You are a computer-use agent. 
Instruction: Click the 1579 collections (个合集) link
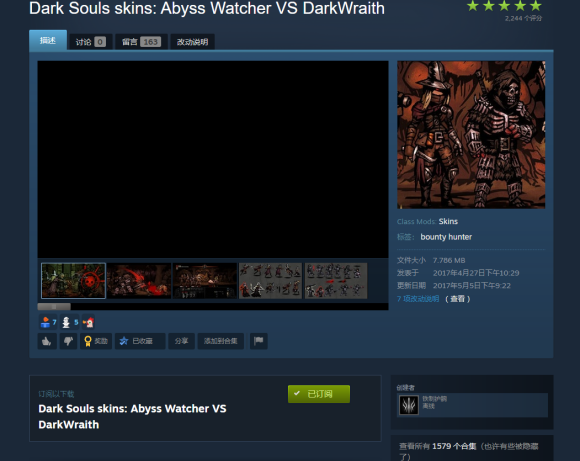coord(454,446)
